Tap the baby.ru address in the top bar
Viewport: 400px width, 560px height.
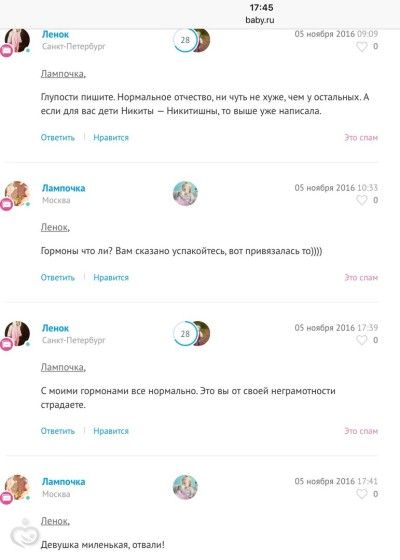pyautogui.click(x=260, y=20)
